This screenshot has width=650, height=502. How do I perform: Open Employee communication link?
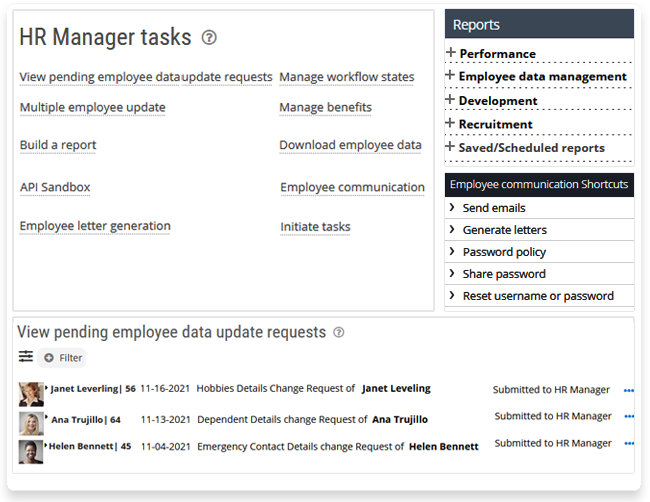[352, 187]
